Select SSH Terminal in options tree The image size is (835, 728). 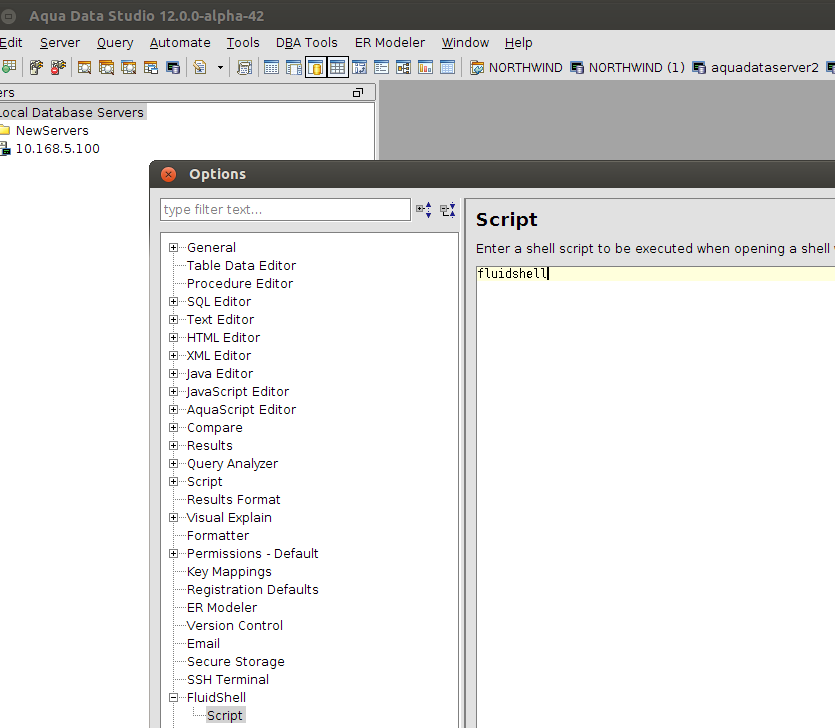227,680
